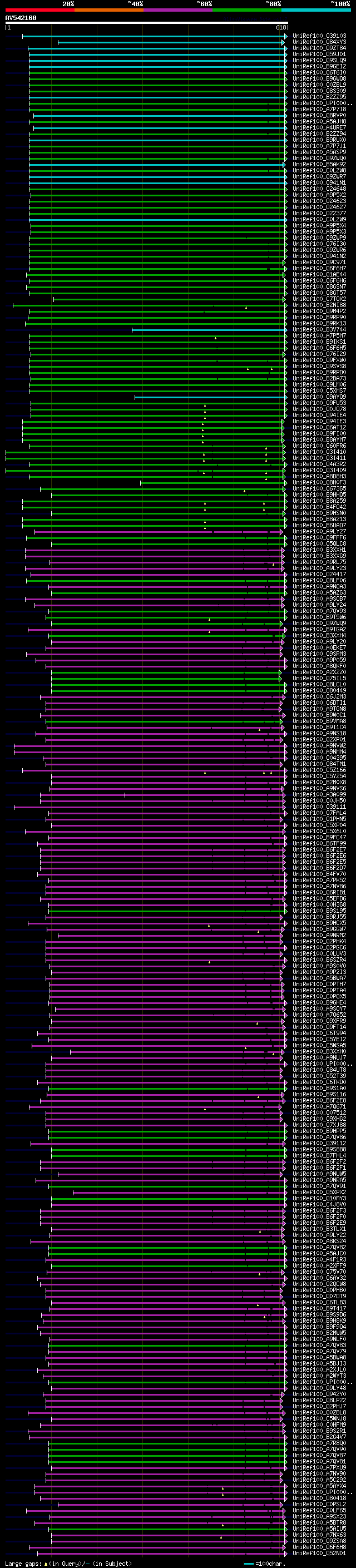356x1568 pixels.
Task: Open hit UniRef100_Q39103
Action: coord(319,36)
